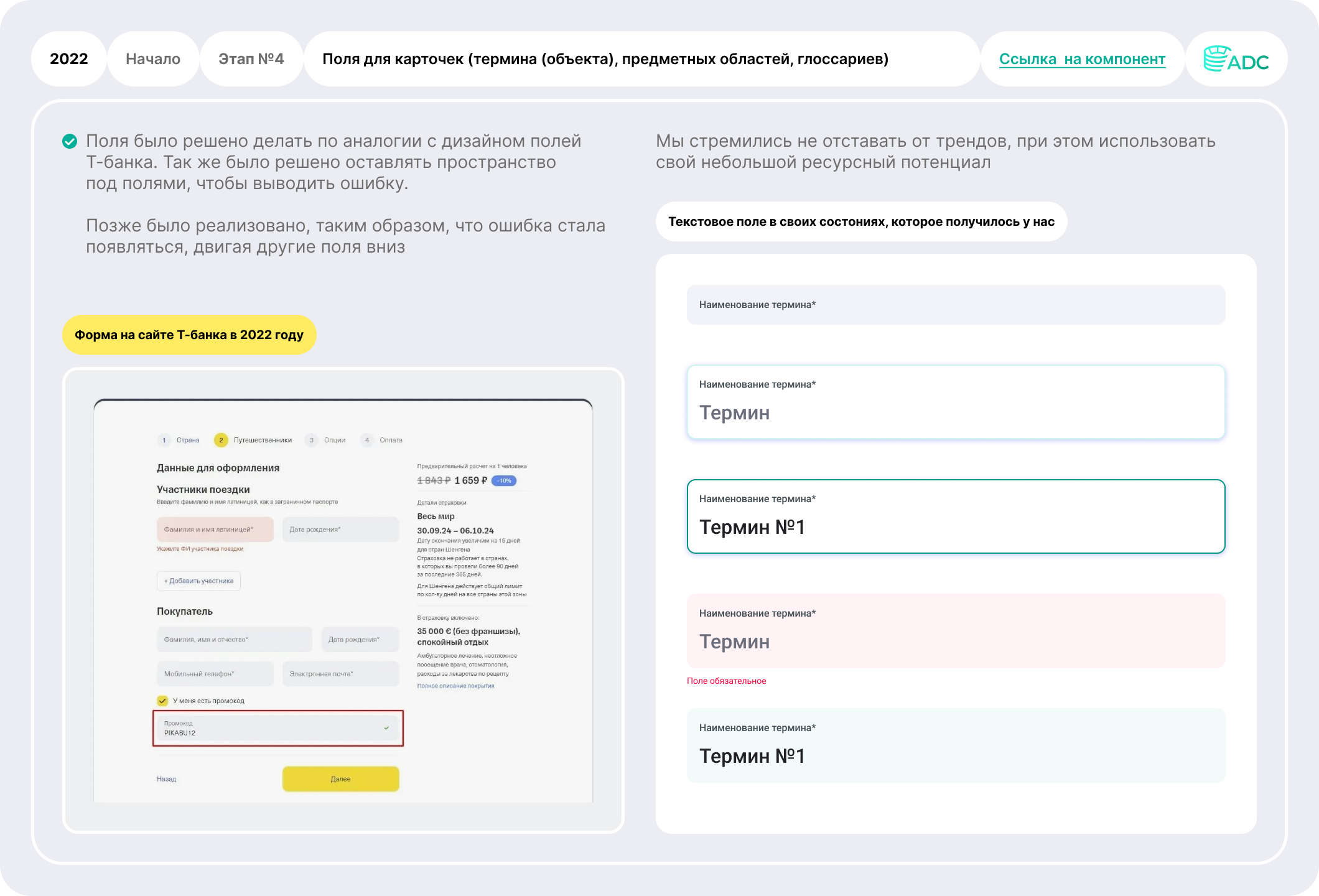This screenshot has height=896, width=1319.
Task: Click the light green filled 'Термин №1' field
Action: [x=956, y=745]
